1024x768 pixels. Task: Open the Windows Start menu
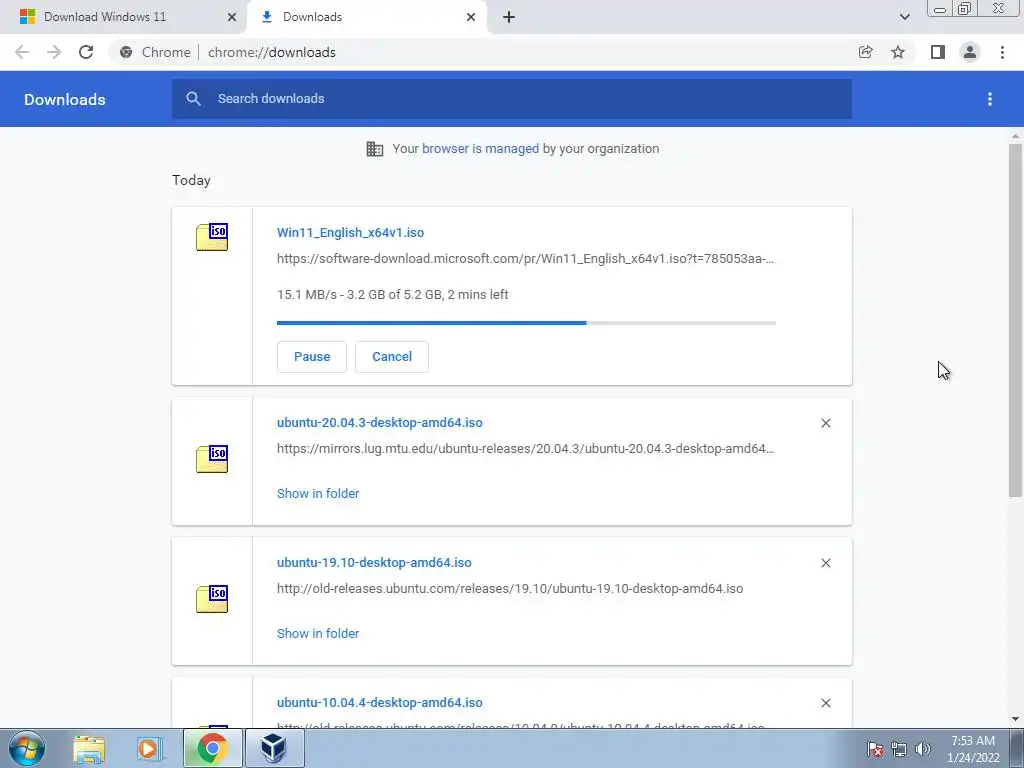[27, 748]
